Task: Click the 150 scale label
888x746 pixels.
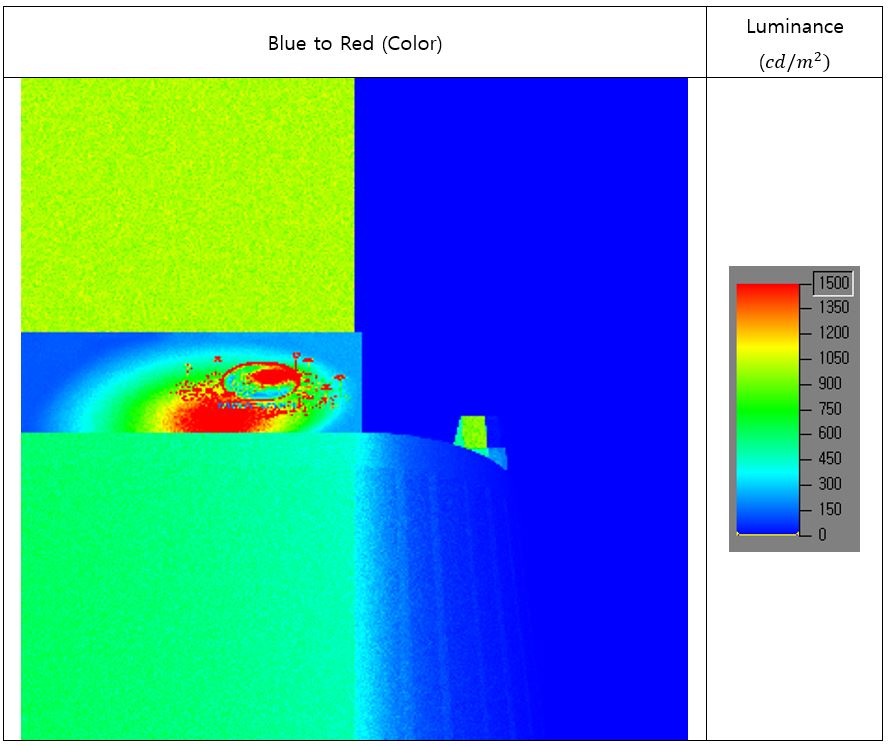Action: click(830, 509)
